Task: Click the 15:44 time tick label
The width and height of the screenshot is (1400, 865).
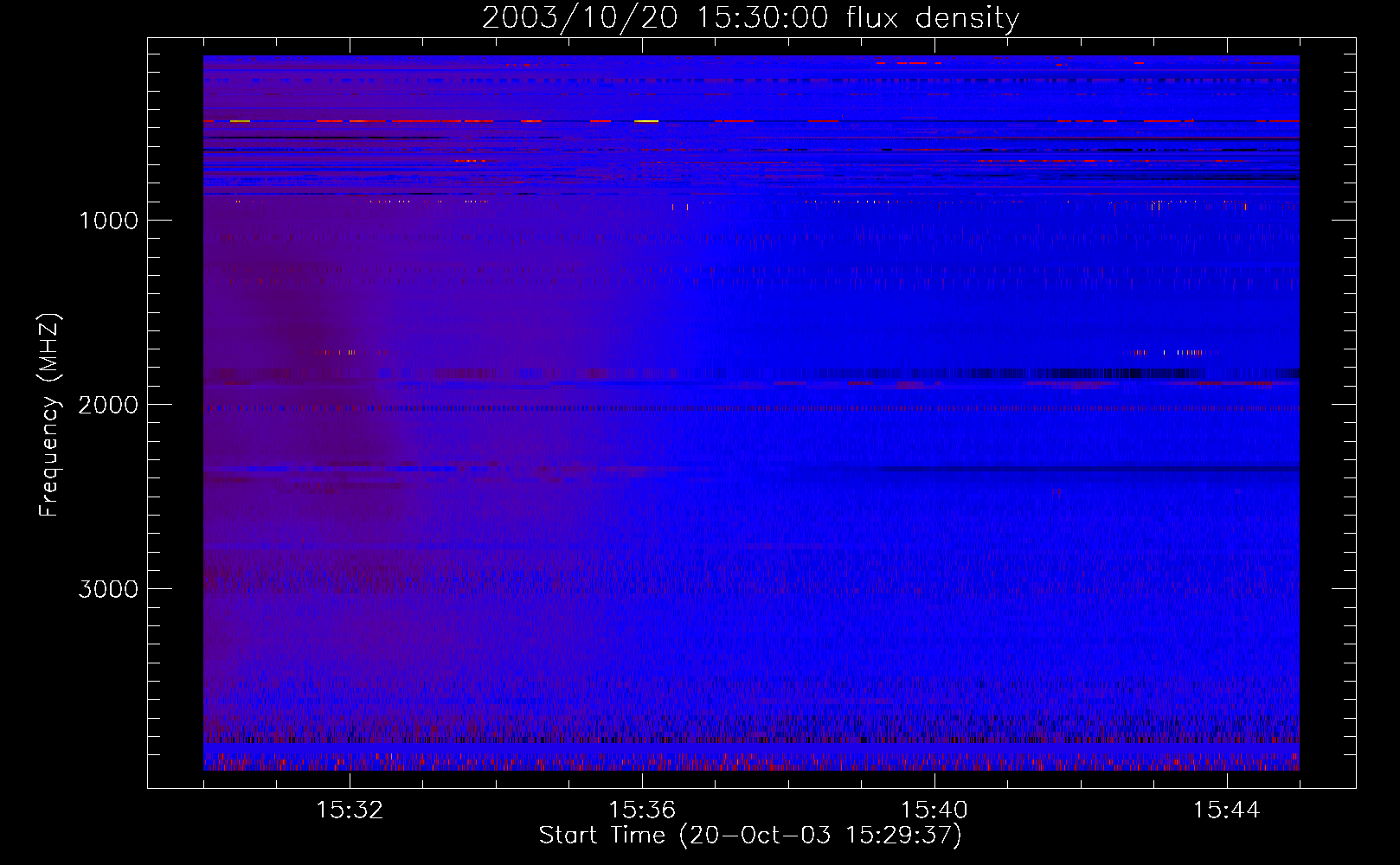Action: click(1227, 811)
